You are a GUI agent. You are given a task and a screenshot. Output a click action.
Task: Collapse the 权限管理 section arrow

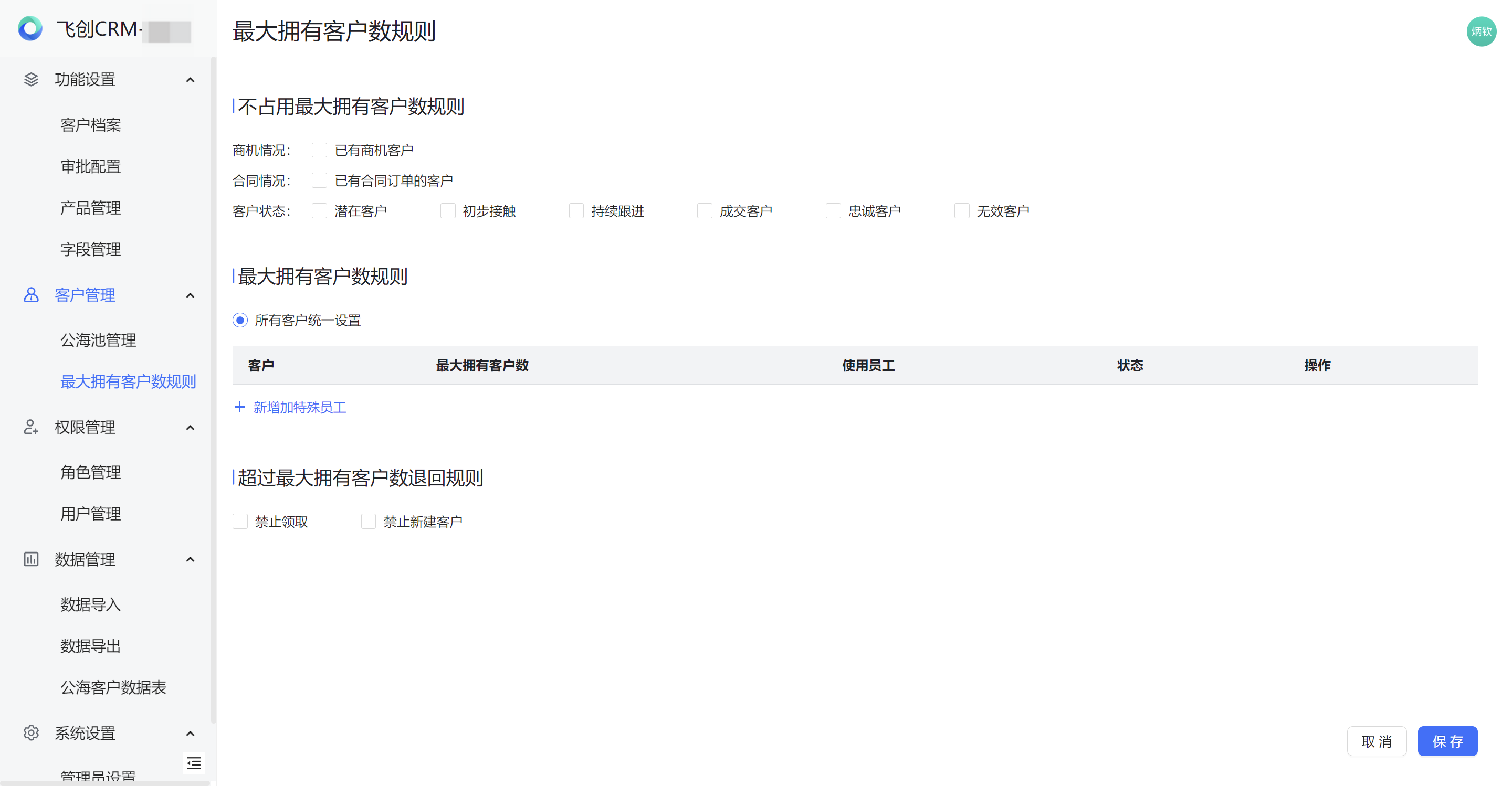tap(190, 428)
